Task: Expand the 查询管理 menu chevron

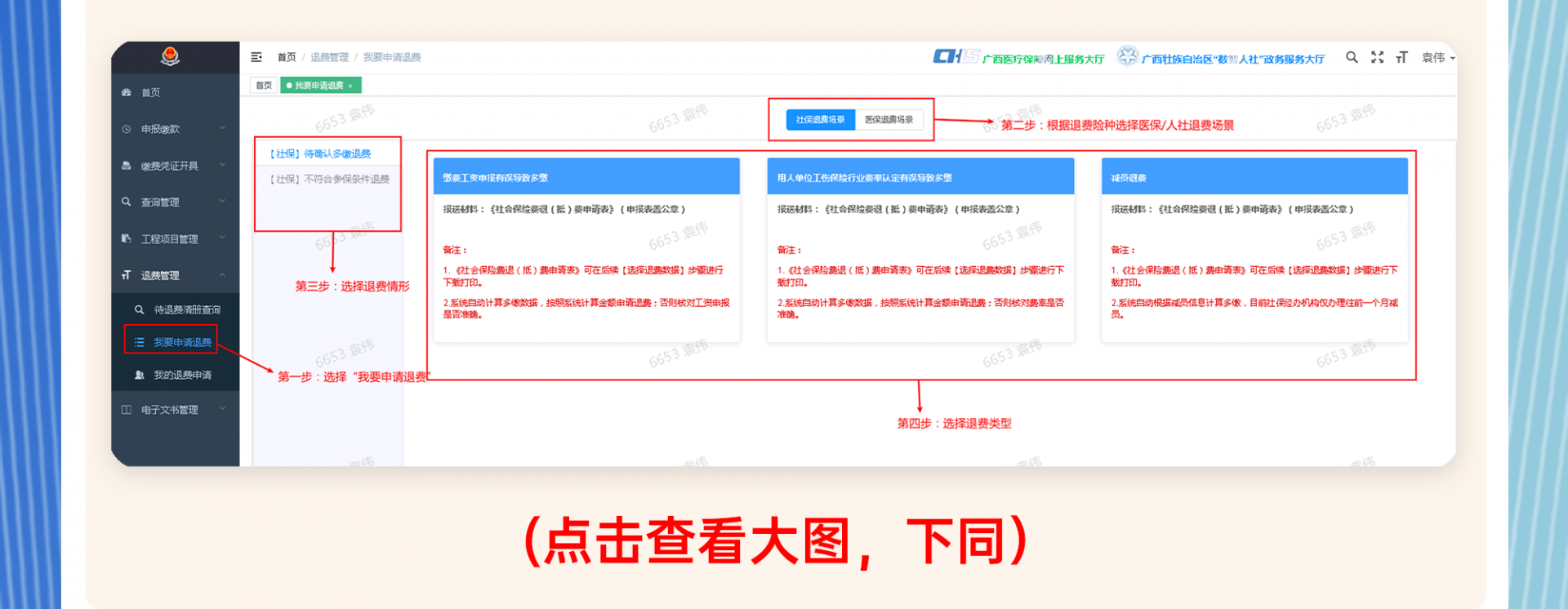Action: click(222, 202)
